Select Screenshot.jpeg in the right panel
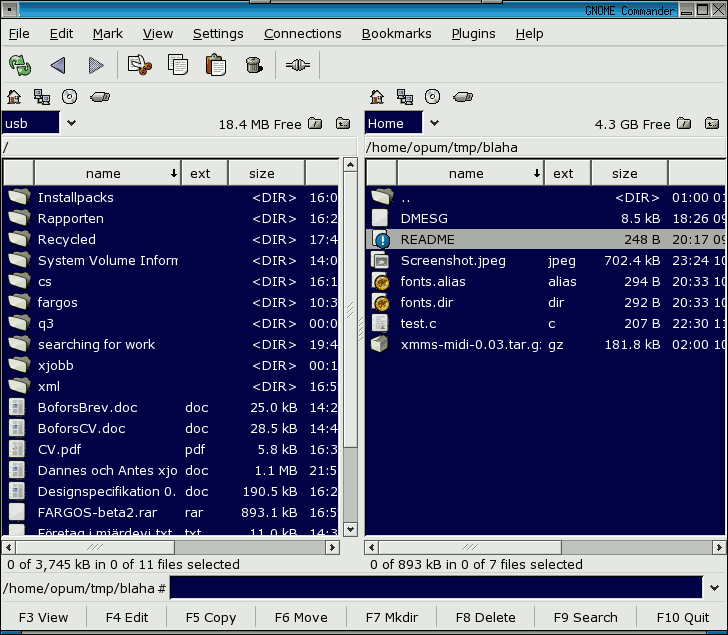728x635 pixels. [453, 260]
